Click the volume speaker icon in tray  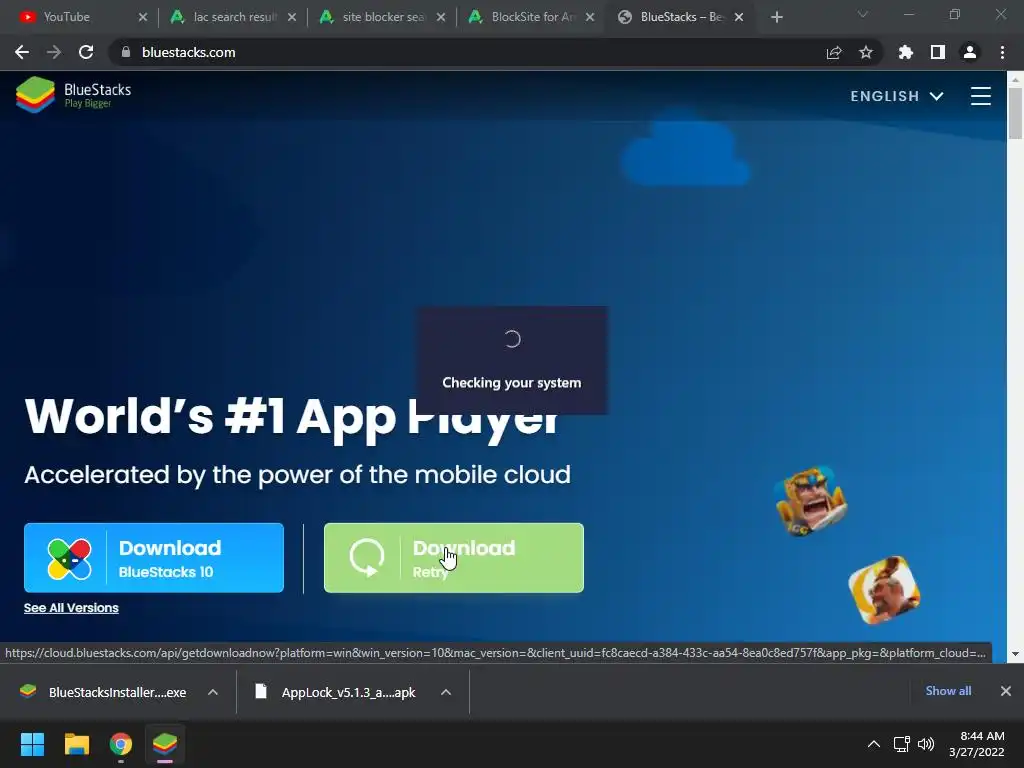click(x=925, y=744)
